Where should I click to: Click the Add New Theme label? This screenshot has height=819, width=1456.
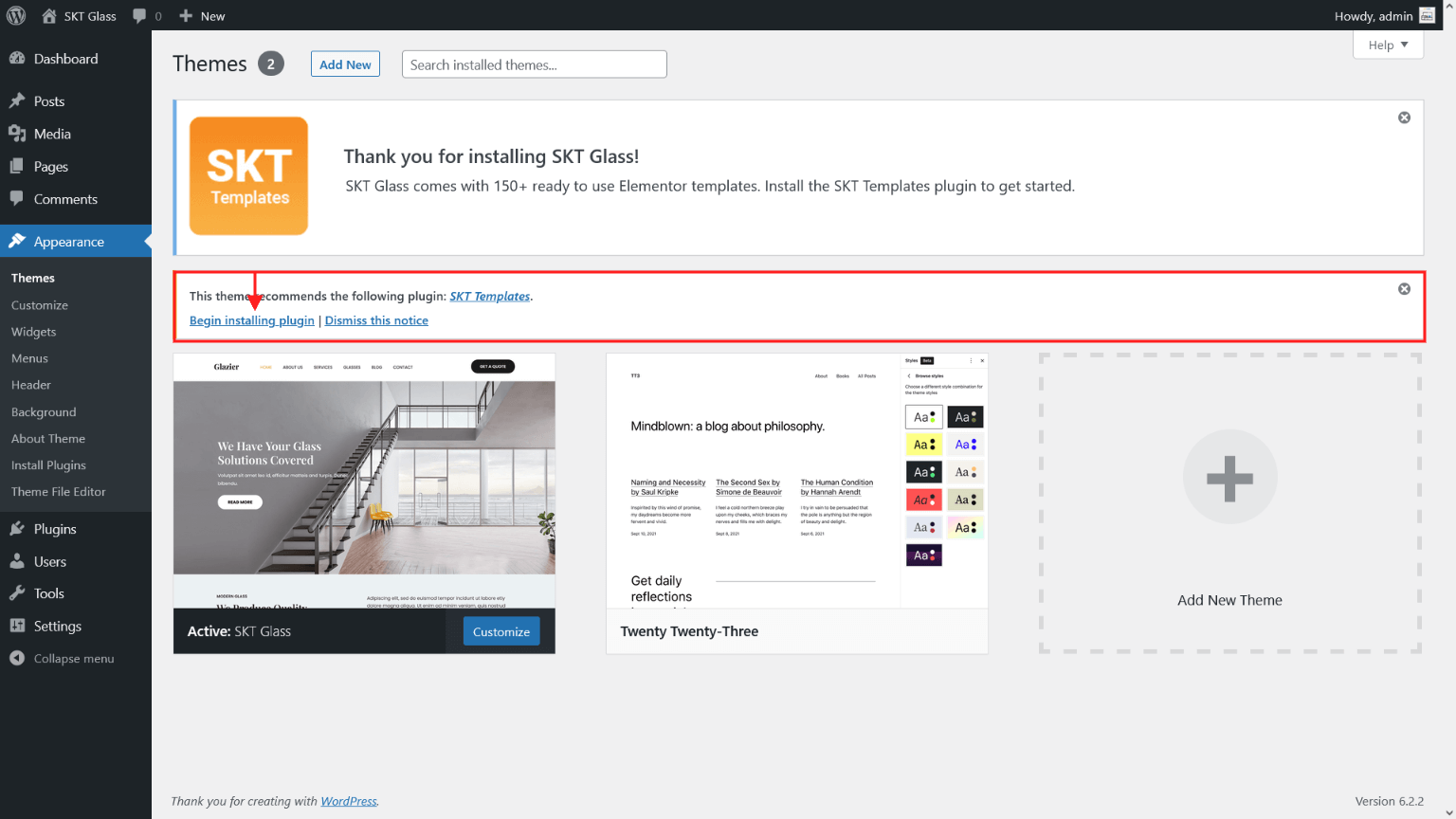(1229, 600)
